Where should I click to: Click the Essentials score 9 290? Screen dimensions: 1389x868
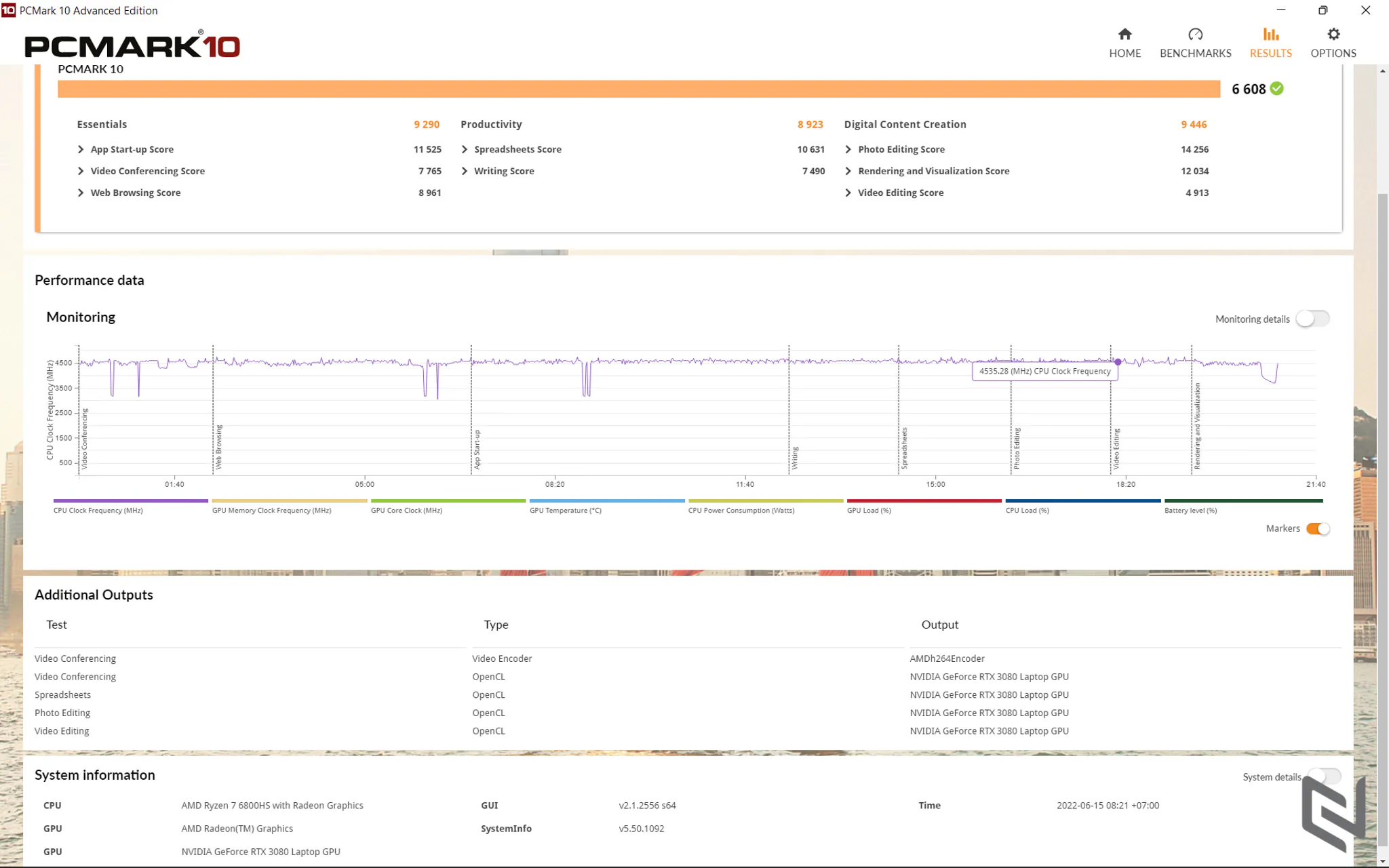427,124
